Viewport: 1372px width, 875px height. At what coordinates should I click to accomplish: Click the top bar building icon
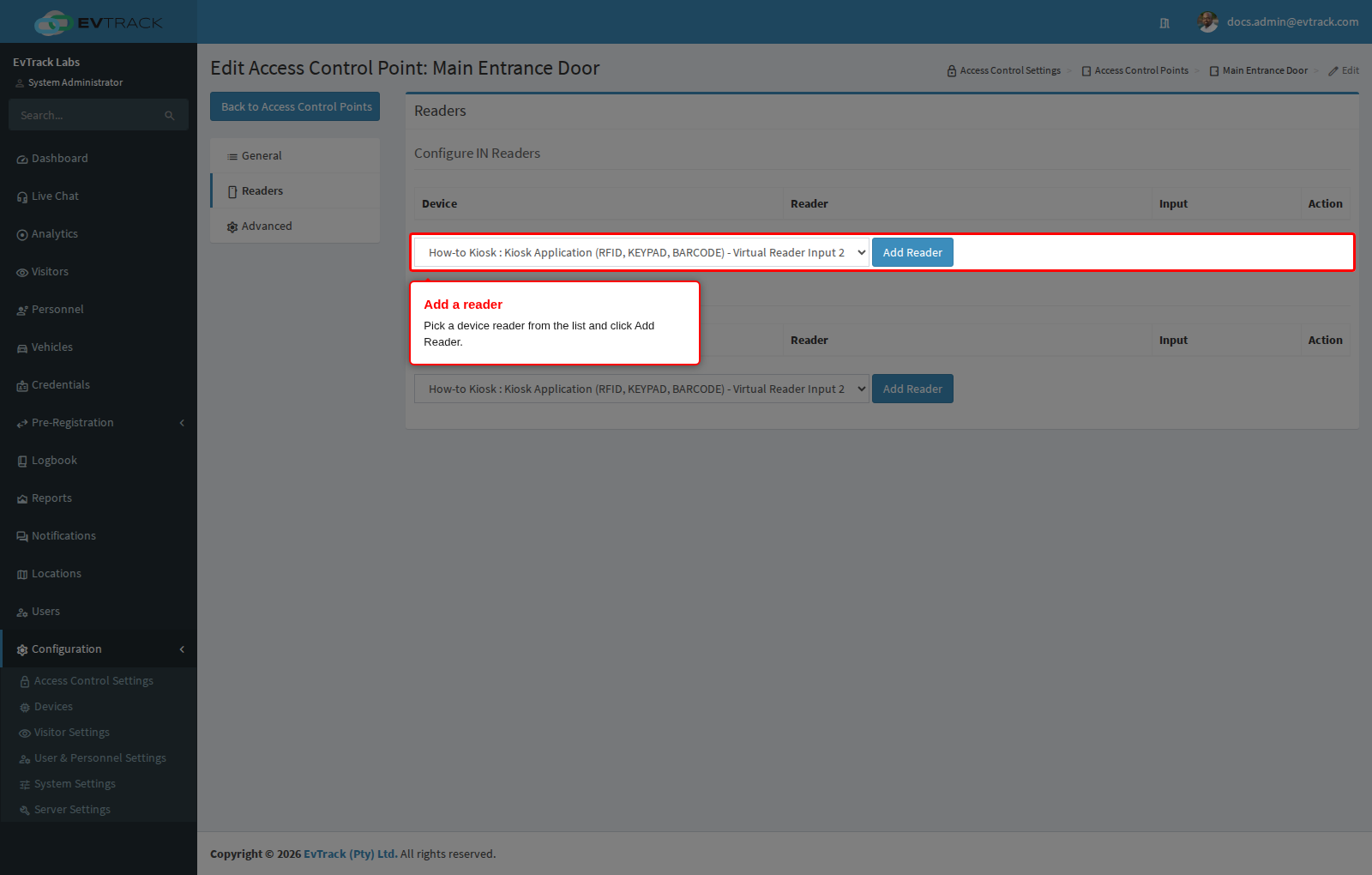(1164, 23)
